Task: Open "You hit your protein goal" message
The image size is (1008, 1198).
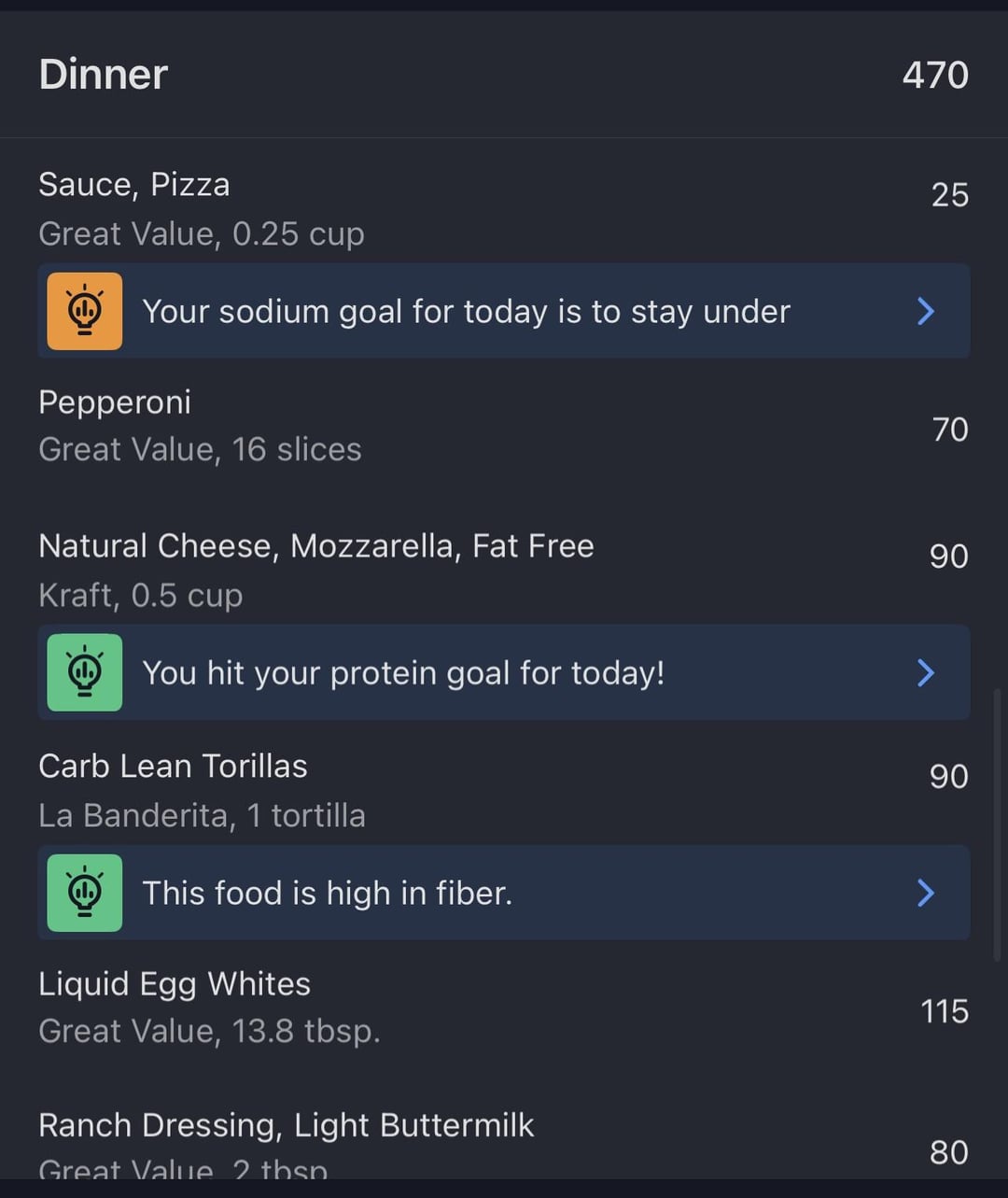Action: pyautogui.click(x=403, y=673)
